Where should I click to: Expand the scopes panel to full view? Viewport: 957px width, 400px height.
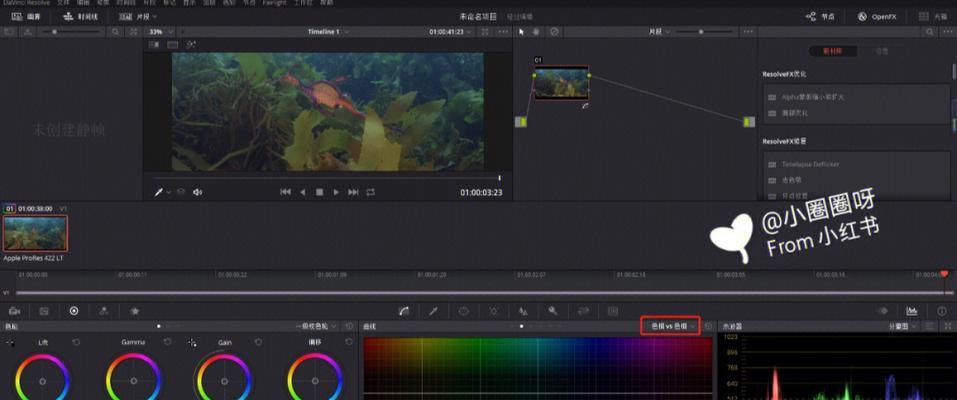(948, 327)
